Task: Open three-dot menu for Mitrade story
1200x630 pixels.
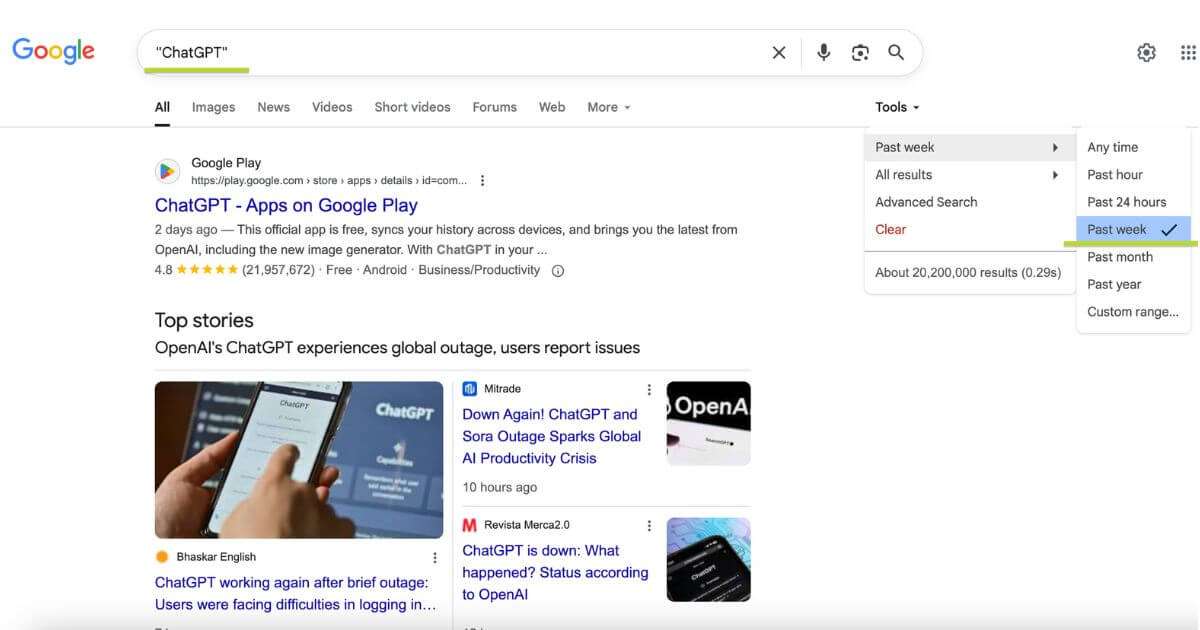Action: (649, 390)
